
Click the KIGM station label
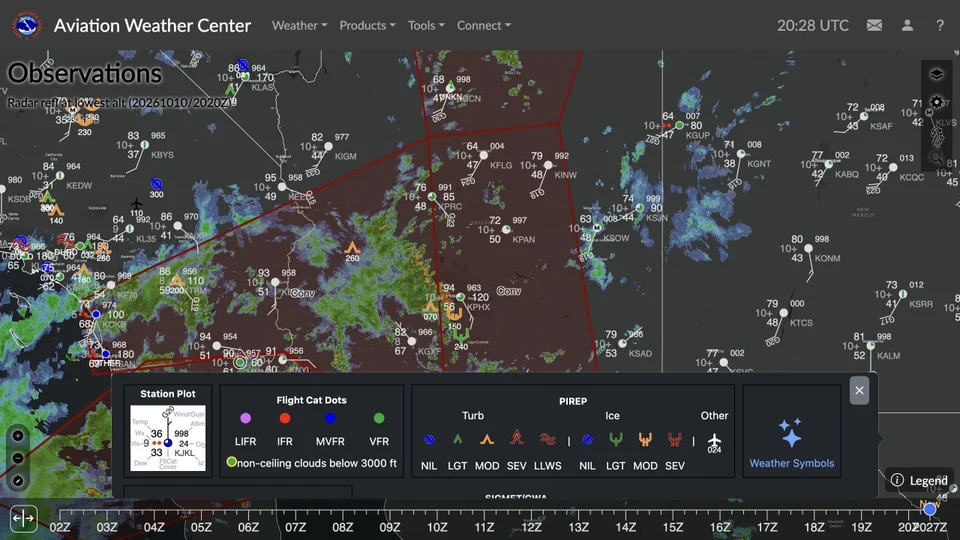pos(345,156)
